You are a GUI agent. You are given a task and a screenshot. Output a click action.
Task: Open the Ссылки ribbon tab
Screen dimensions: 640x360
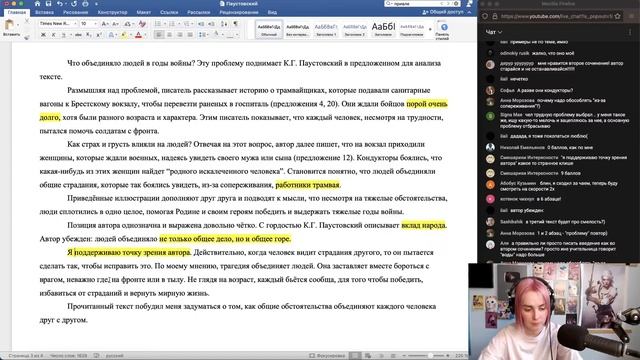pyautogui.click(x=169, y=12)
